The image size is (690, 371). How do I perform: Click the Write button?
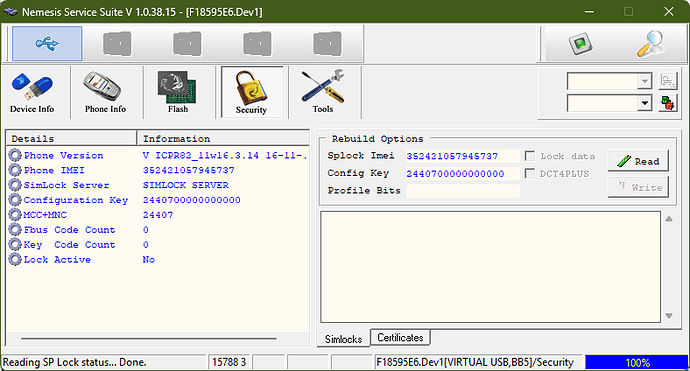click(x=638, y=187)
